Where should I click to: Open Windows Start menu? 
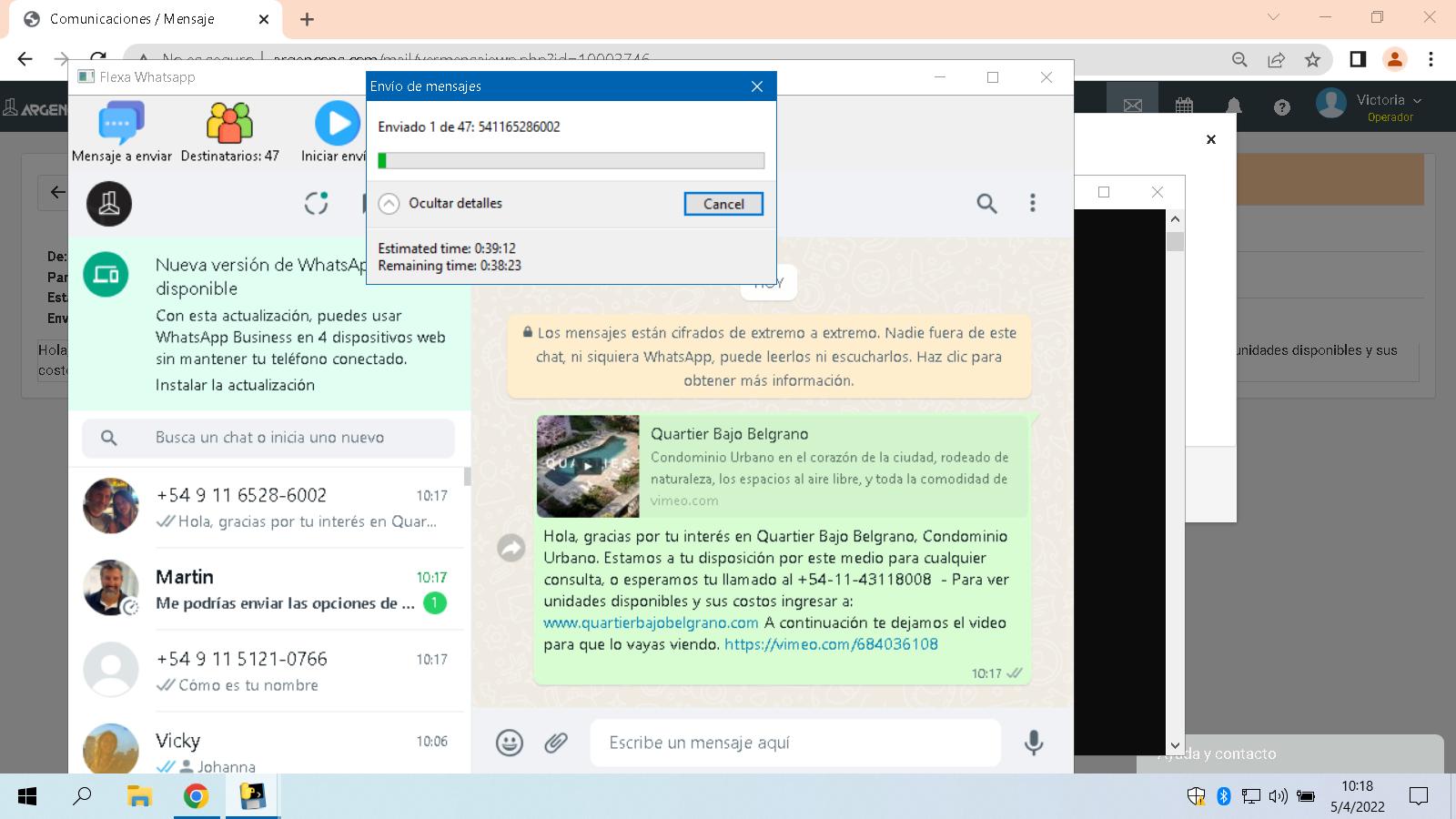pos(27,796)
